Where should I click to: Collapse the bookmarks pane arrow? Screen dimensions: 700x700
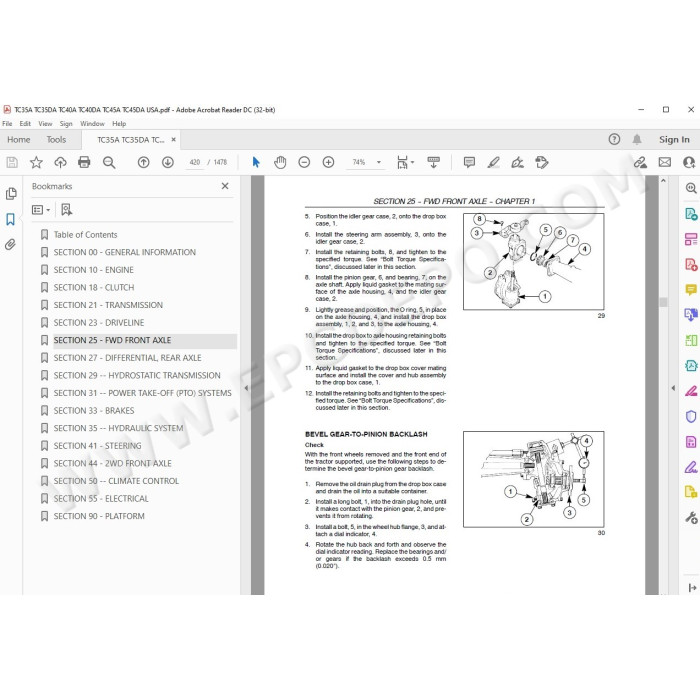(246, 388)
